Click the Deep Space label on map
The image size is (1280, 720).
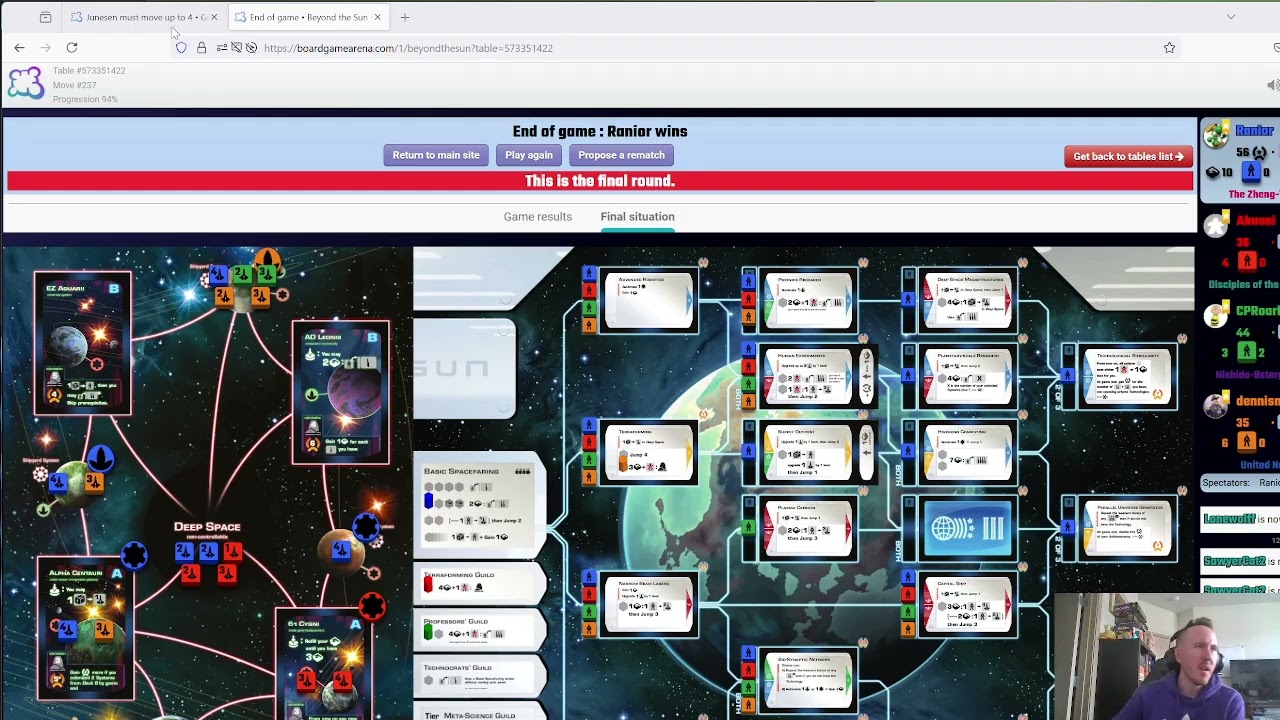207,527
